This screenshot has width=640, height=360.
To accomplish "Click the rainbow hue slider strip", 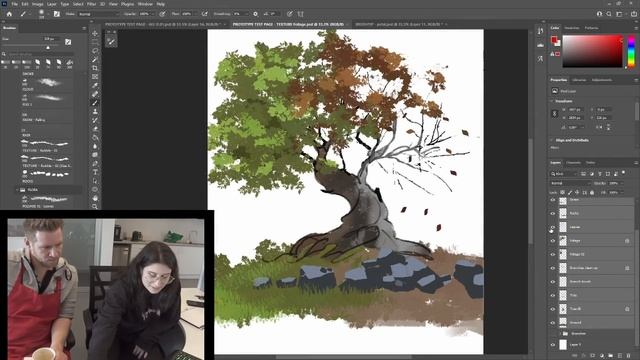I will (x=631, y=51).
